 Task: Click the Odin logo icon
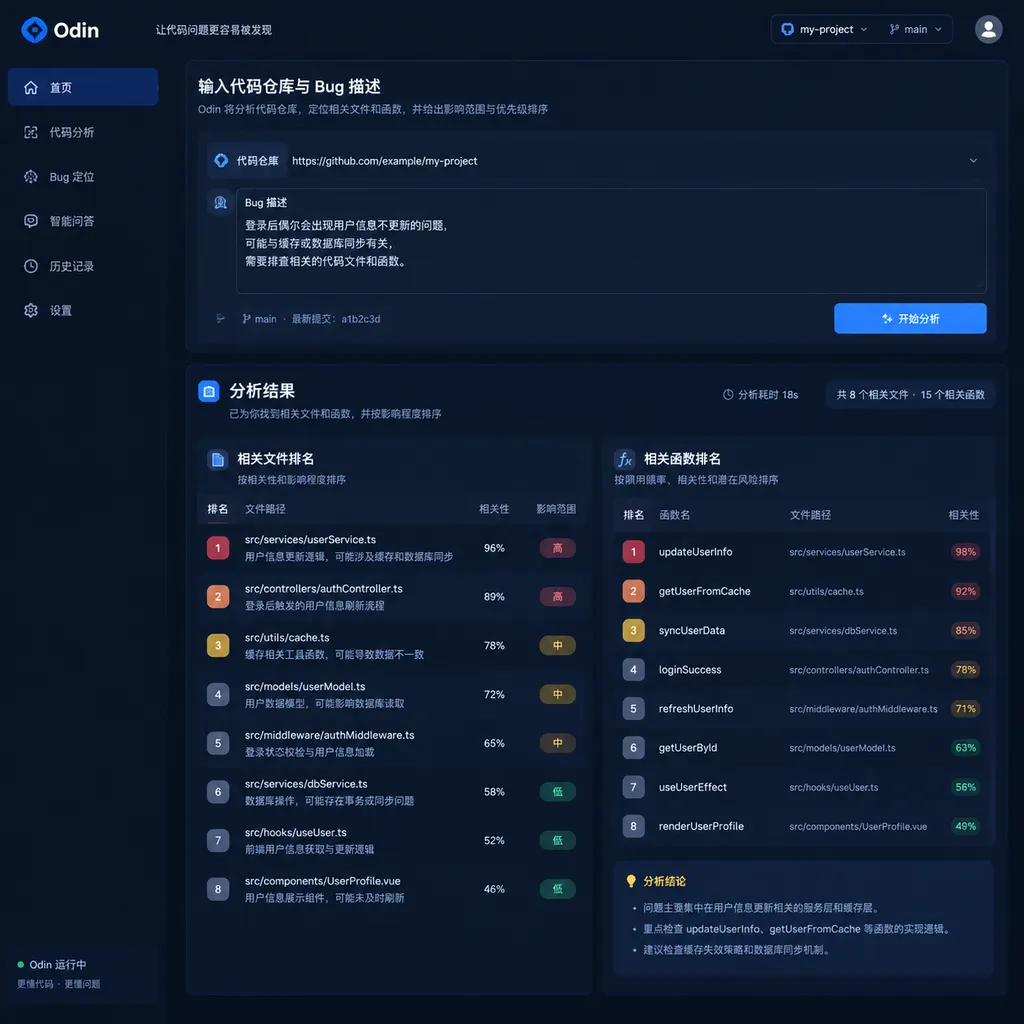click(x=34, y=30)
